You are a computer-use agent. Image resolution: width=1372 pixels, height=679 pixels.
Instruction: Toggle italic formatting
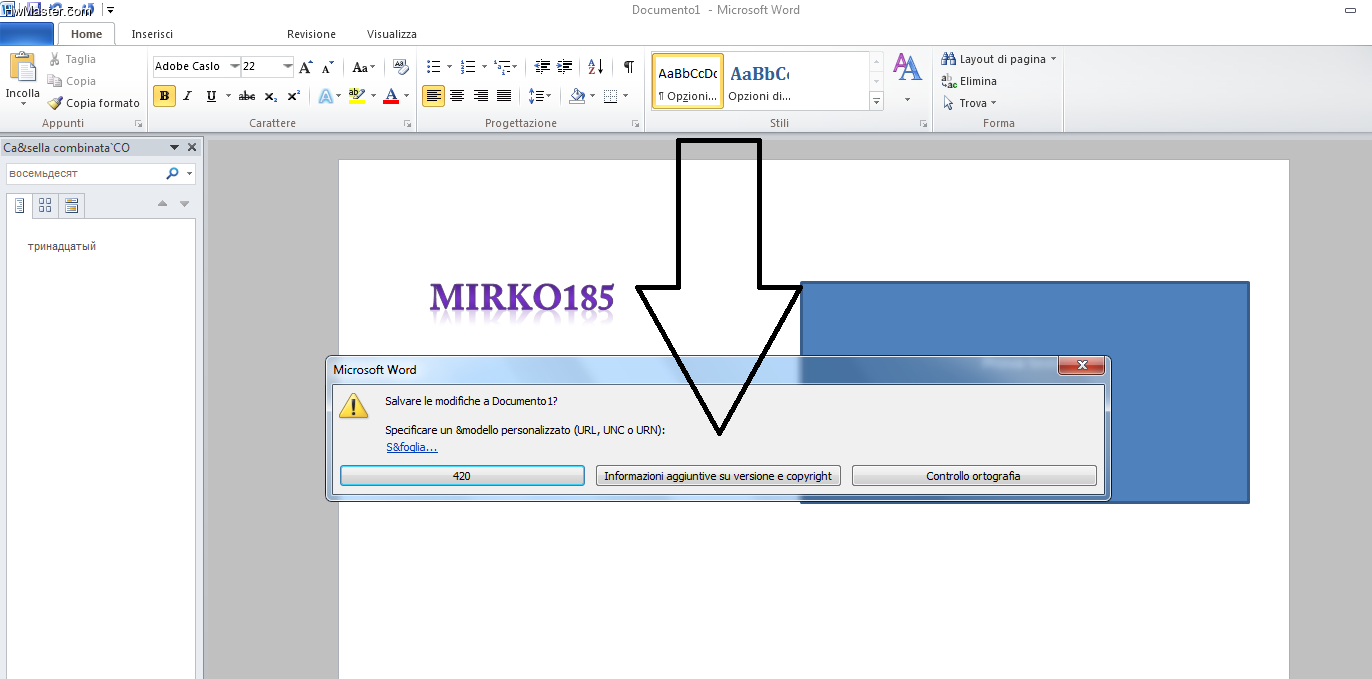[x=187, y=96]
